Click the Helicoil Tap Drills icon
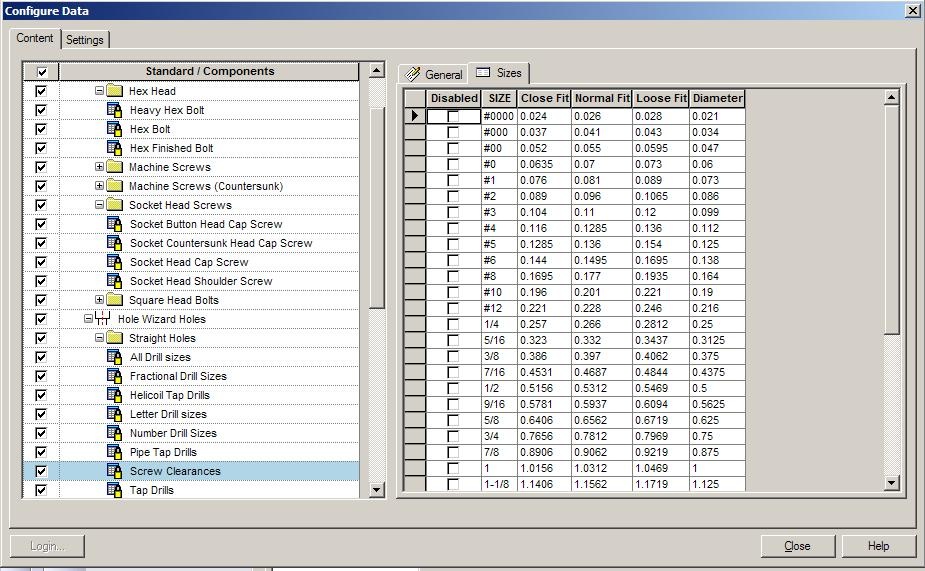The height and width of the screenshot is (571, 925). [x=114, y=395]
